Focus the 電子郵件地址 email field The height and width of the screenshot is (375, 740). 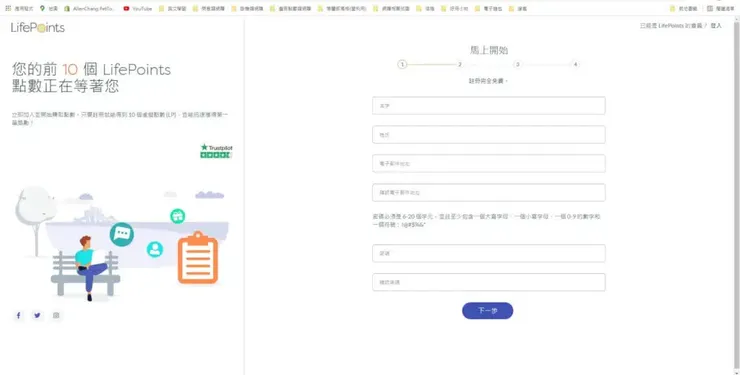pyautogui.click(x=488, y=164)
